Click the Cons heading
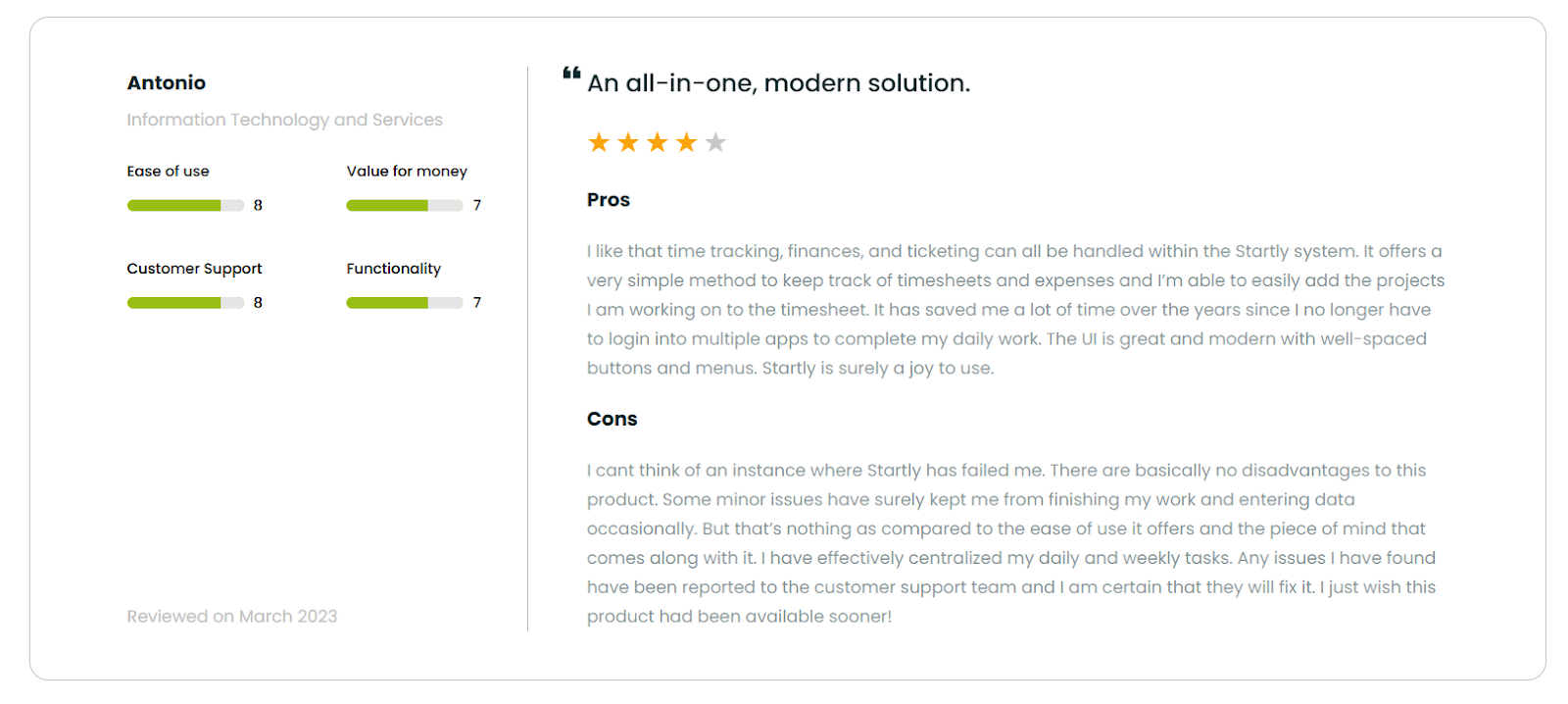This screenshot has width=1568, height=704. [612, 420]
